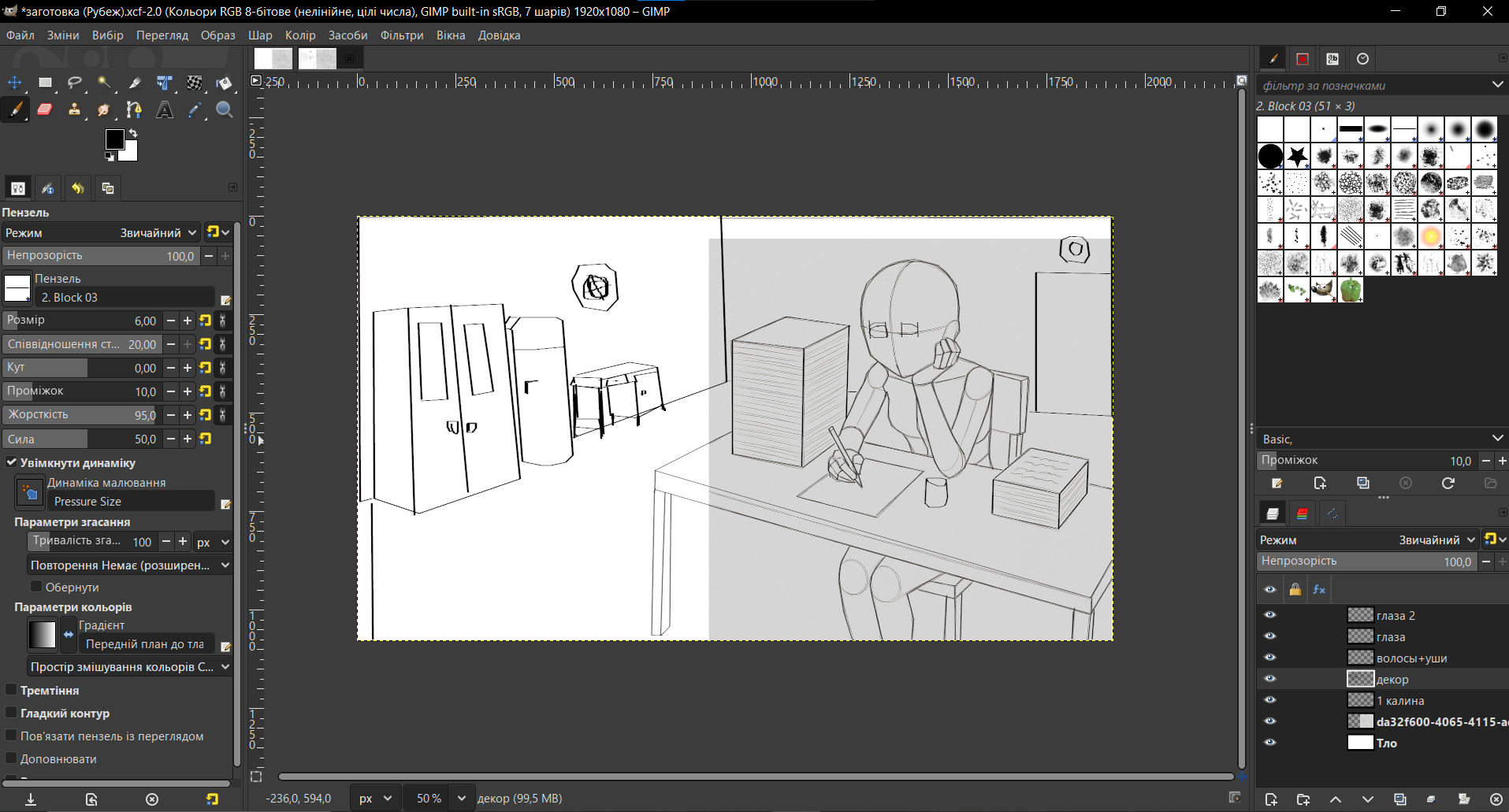
Task: Select the Color Picker tool
Action: coord(195,110)
